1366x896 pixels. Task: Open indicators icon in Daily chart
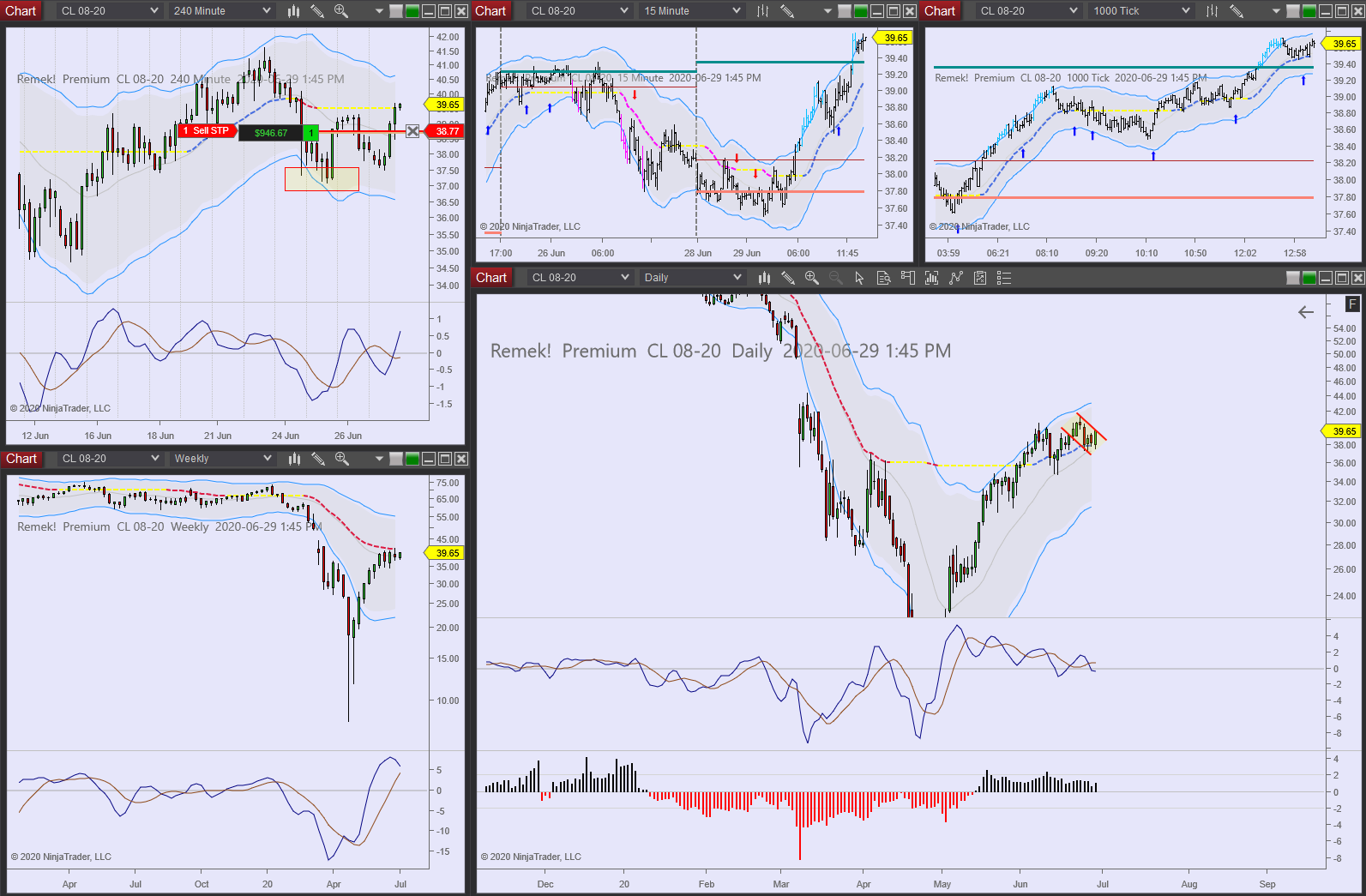[956, 278]
